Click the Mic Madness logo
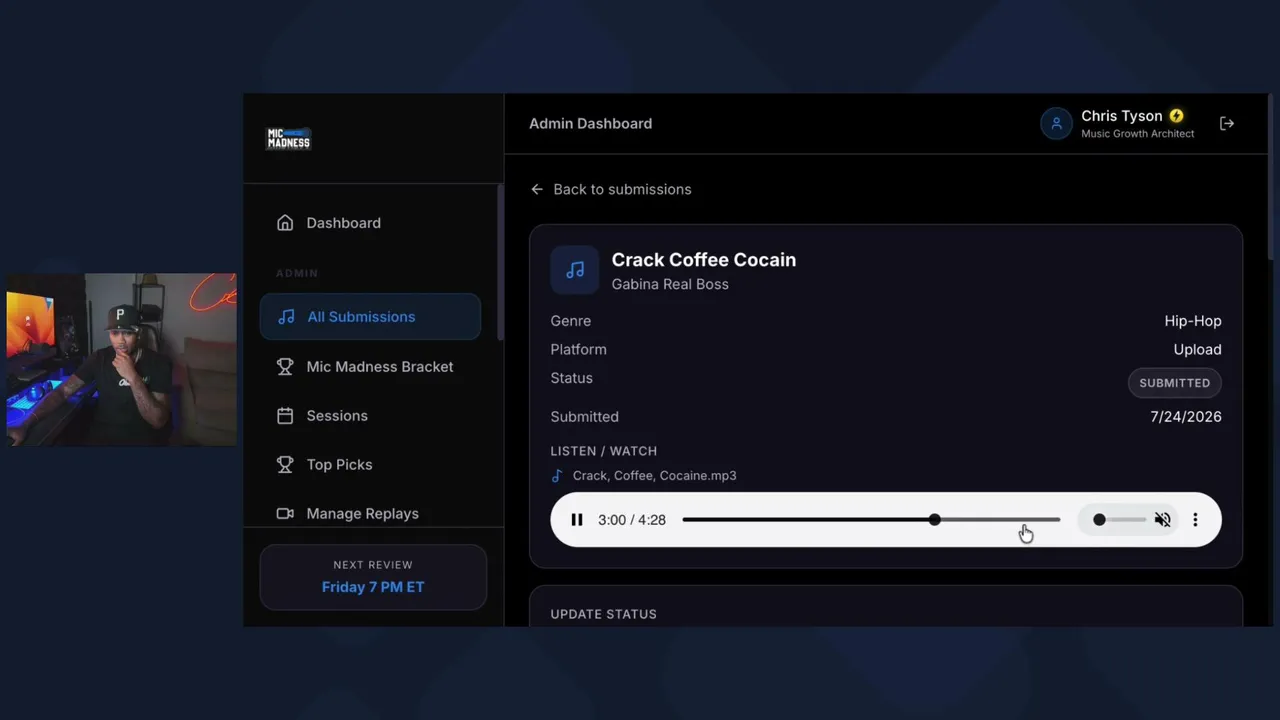This screenshot has width=1280, height=720. click(288, 139)
